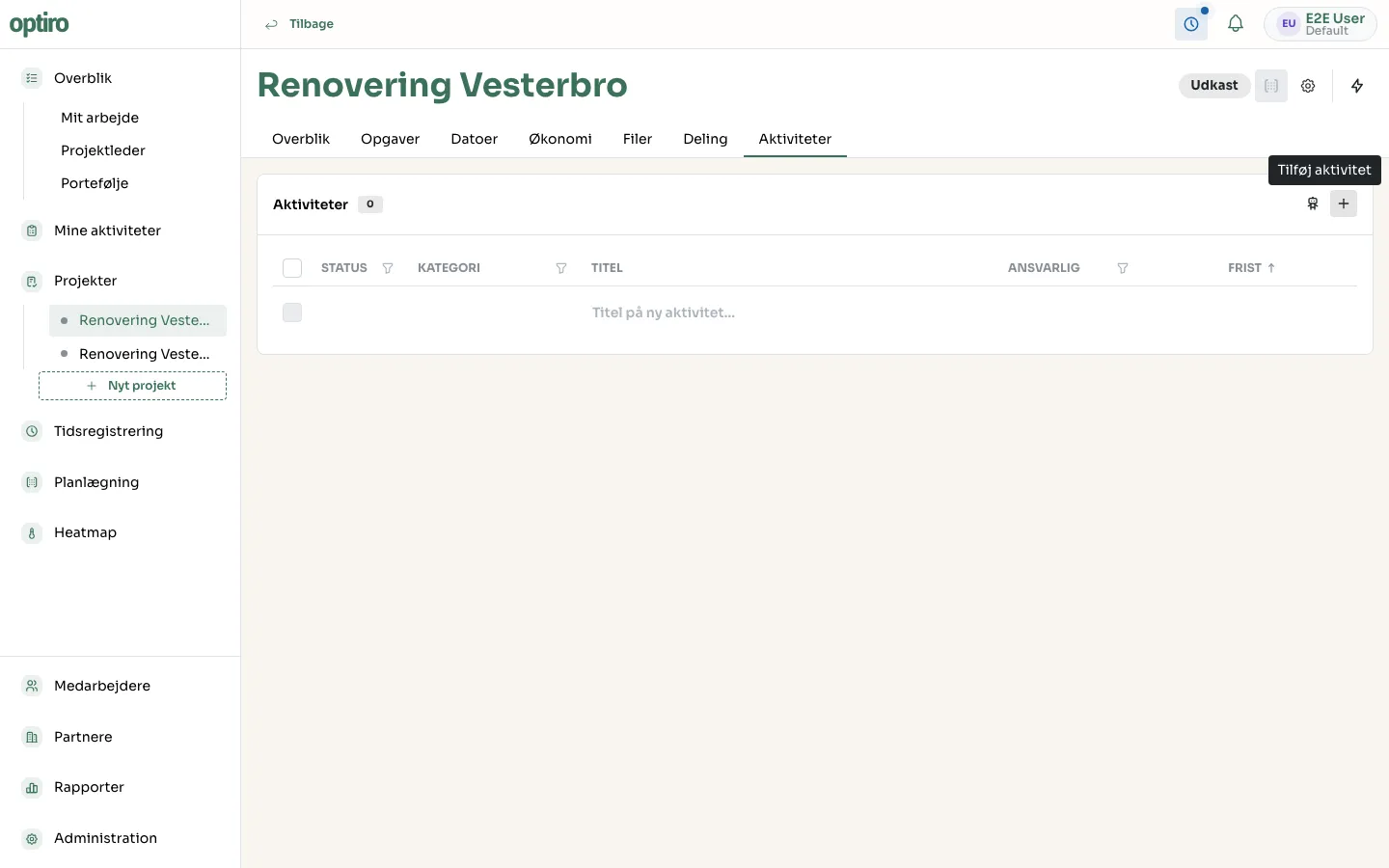Switch to the Opgaver tab
Image resolution: width=1389 pixels, height=868 pixels.
tap(390, 139)
